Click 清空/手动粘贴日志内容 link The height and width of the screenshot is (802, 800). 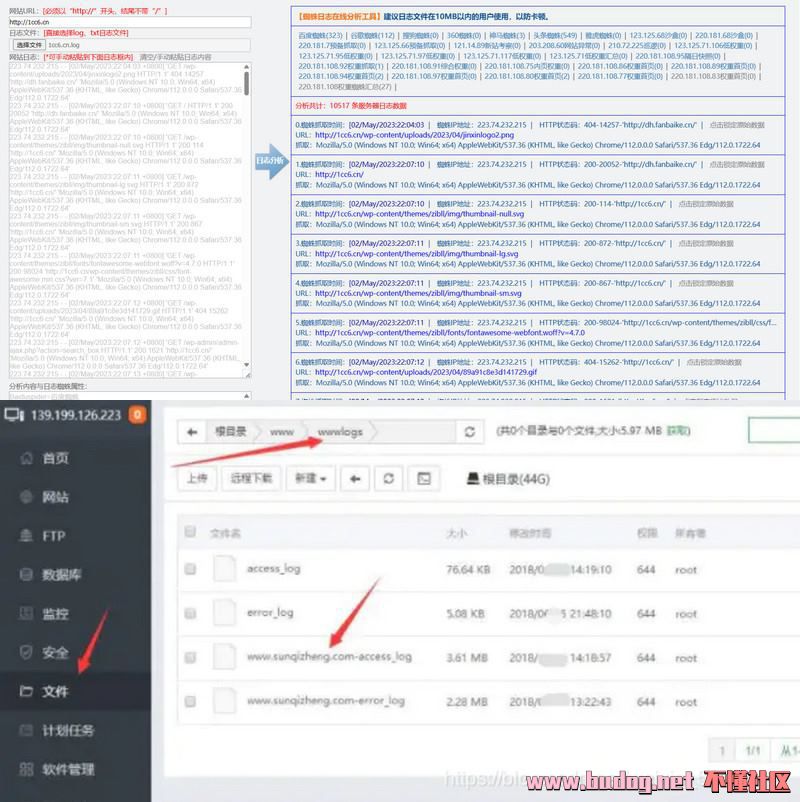coord(175,57)
